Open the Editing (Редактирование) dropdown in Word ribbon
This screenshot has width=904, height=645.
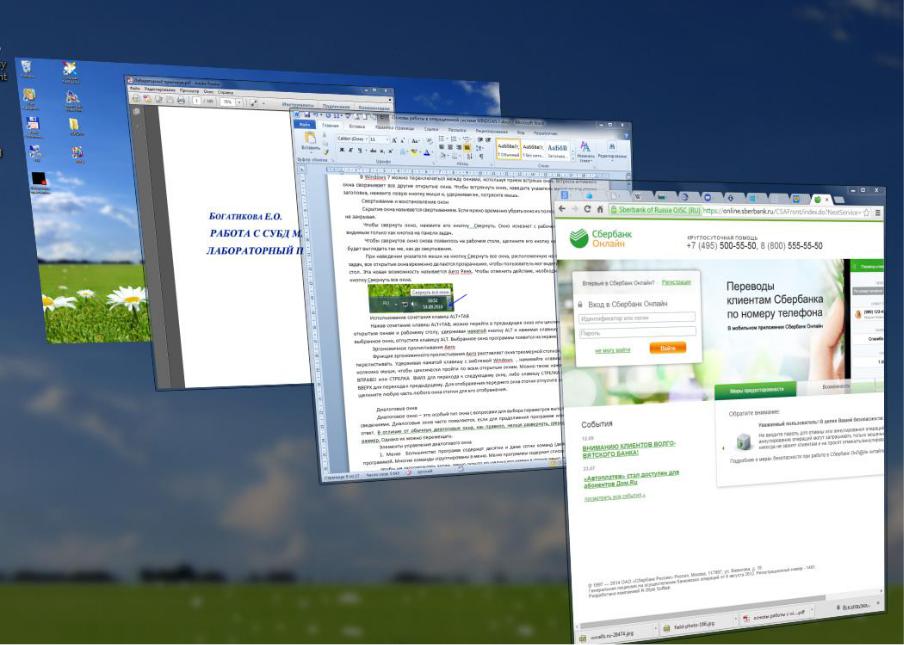[x=612, y=151]
